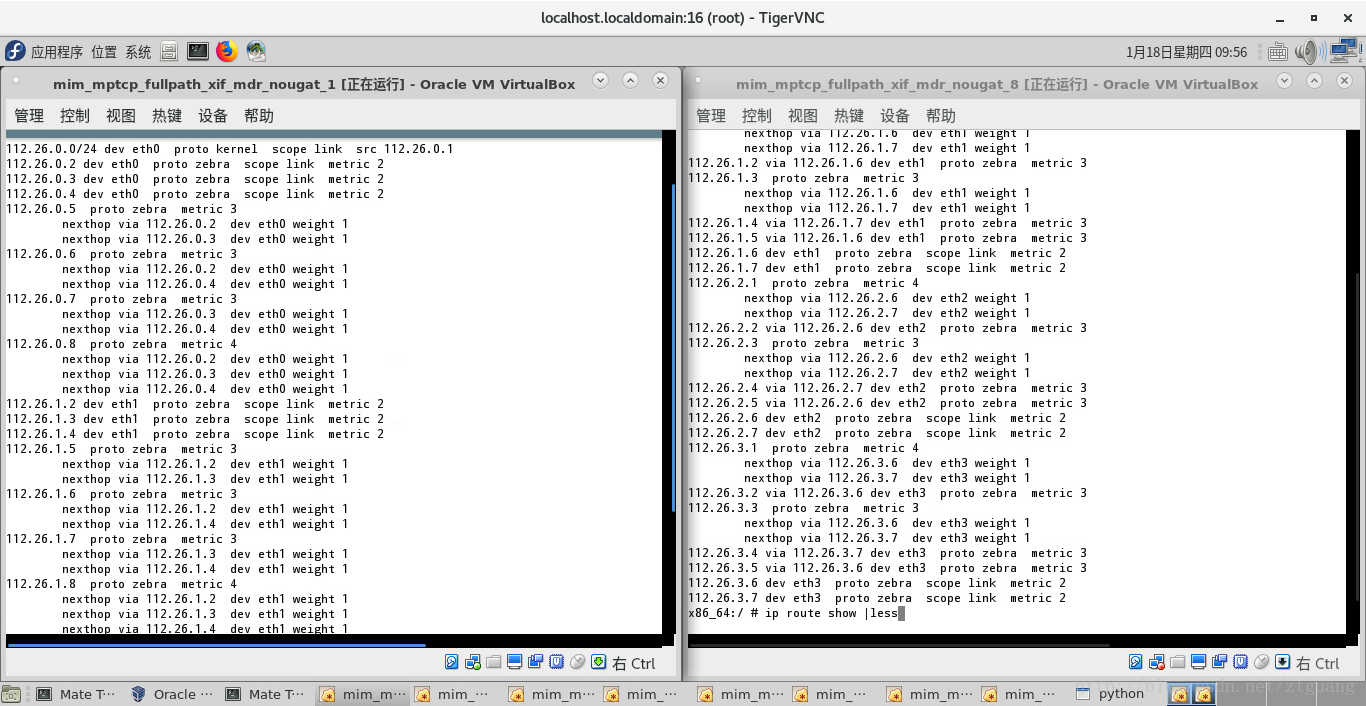Launch Firefox from the top panel
The width and height of the screenshot is (1366, 706).
click(x=227, y=51)
